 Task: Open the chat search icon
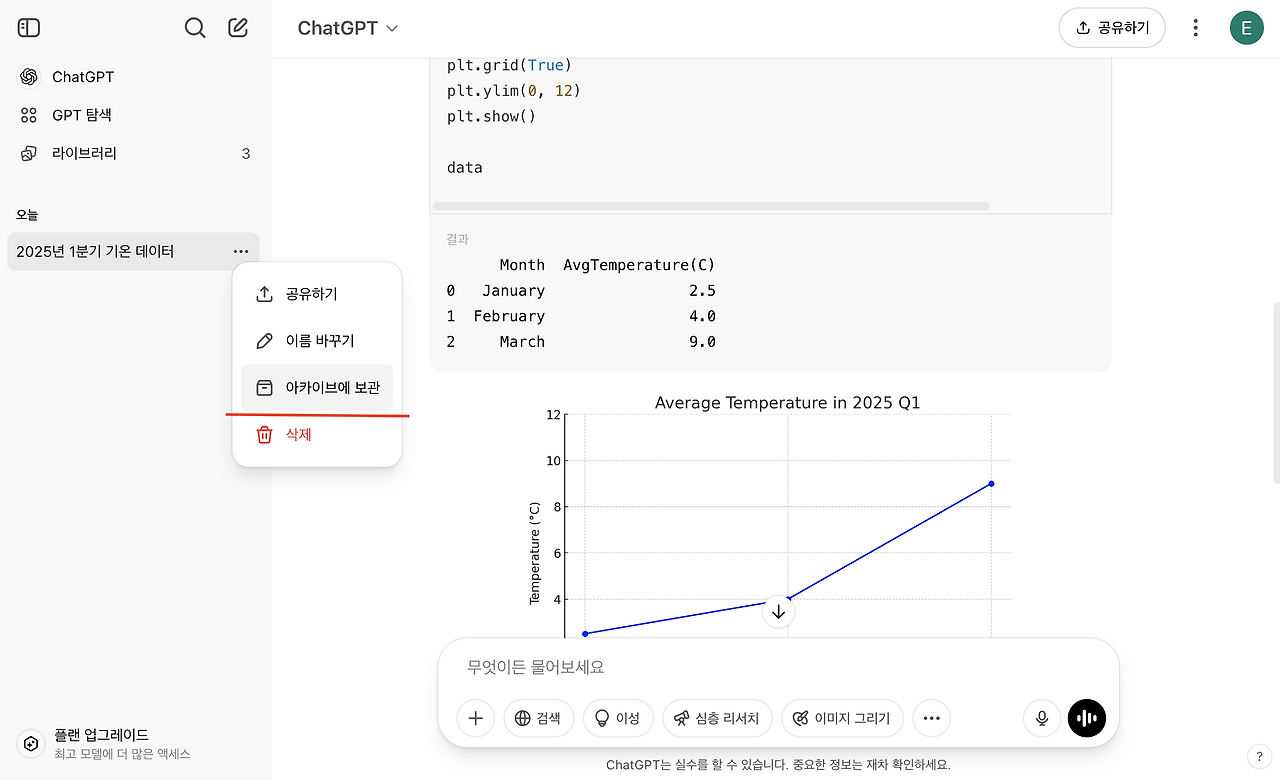coord(195,28)
